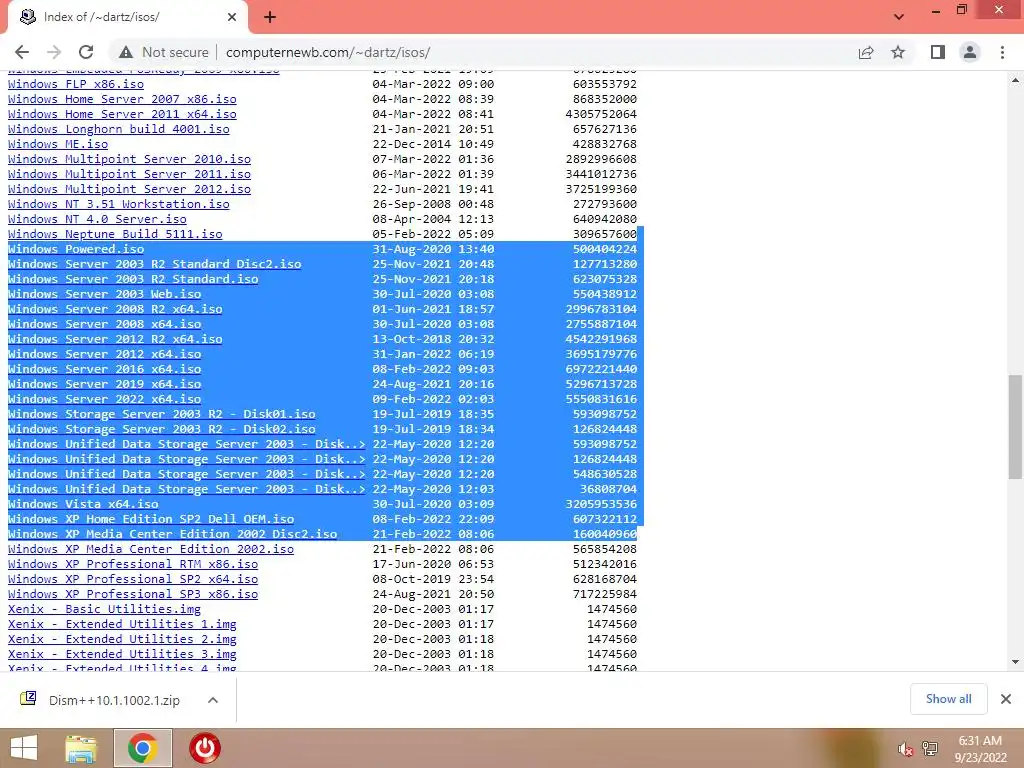Open Chrome three-dot menu

pos(1002,52)
